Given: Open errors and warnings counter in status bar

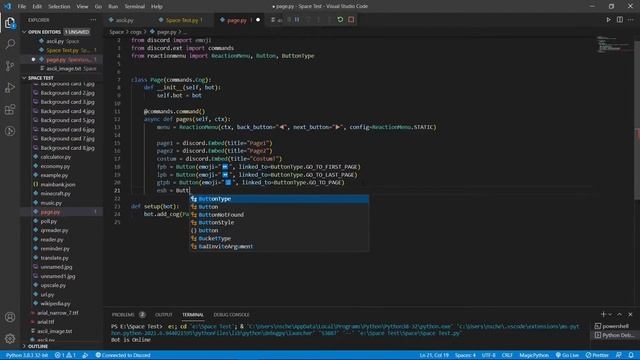Looking at the screenshot, I should [x=65, y=355].
